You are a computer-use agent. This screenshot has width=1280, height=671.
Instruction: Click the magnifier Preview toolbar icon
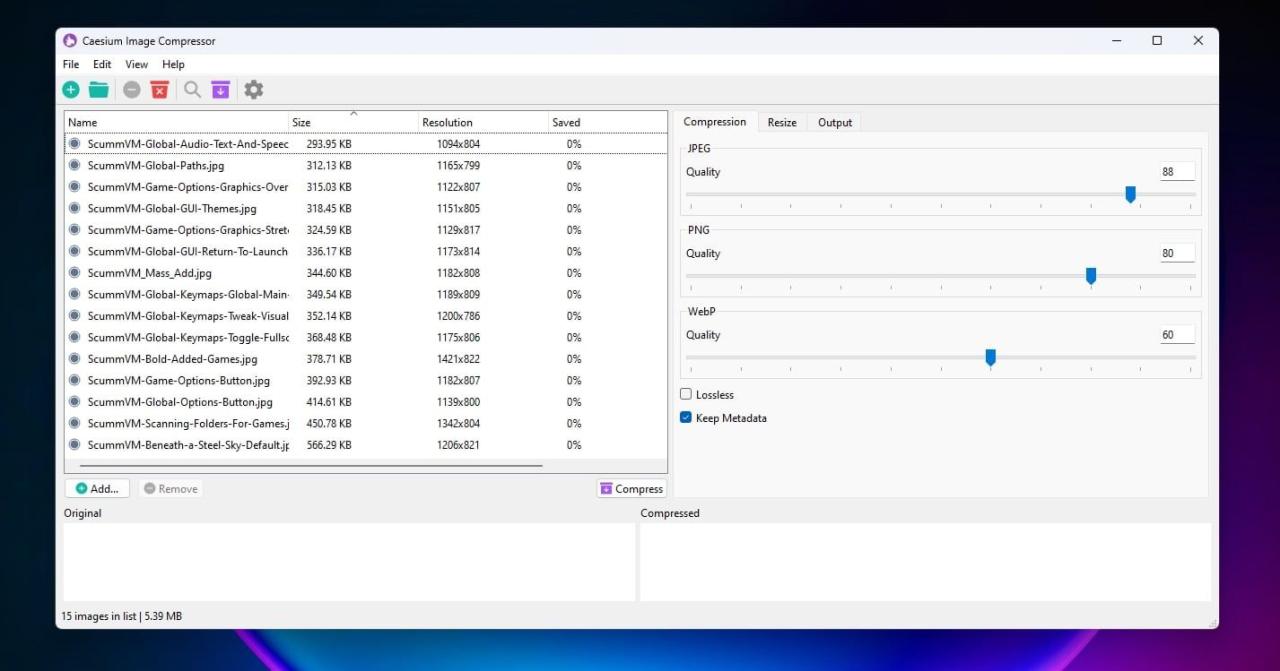192,90
